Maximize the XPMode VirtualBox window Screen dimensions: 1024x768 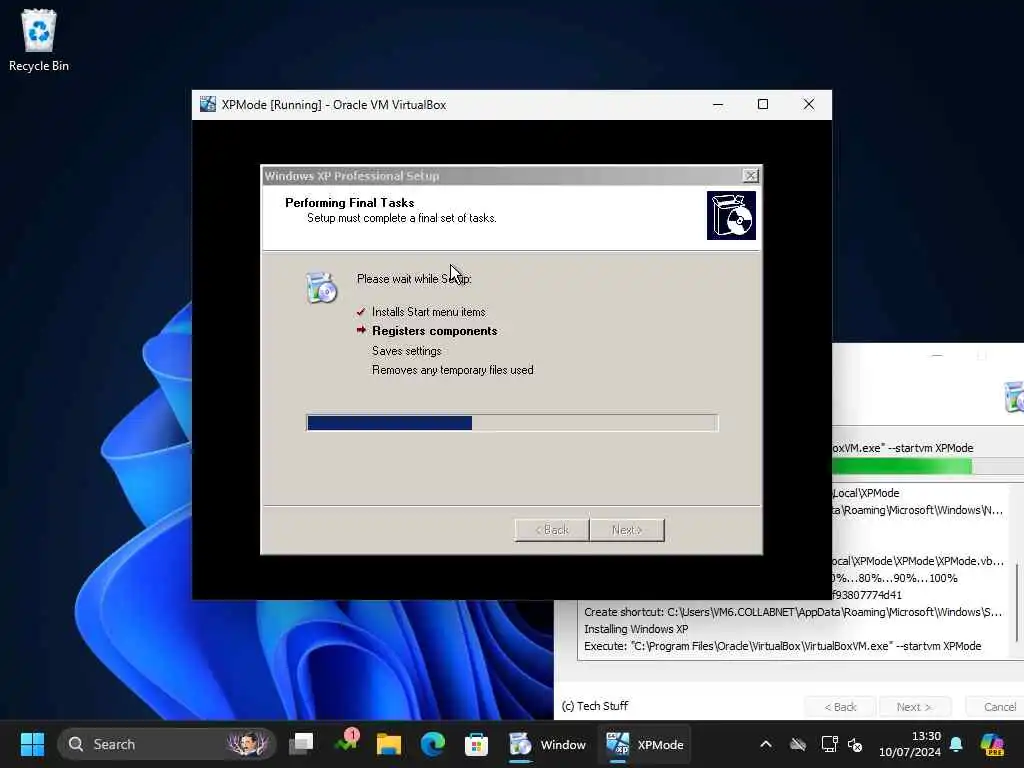click(x=763, y=104)
